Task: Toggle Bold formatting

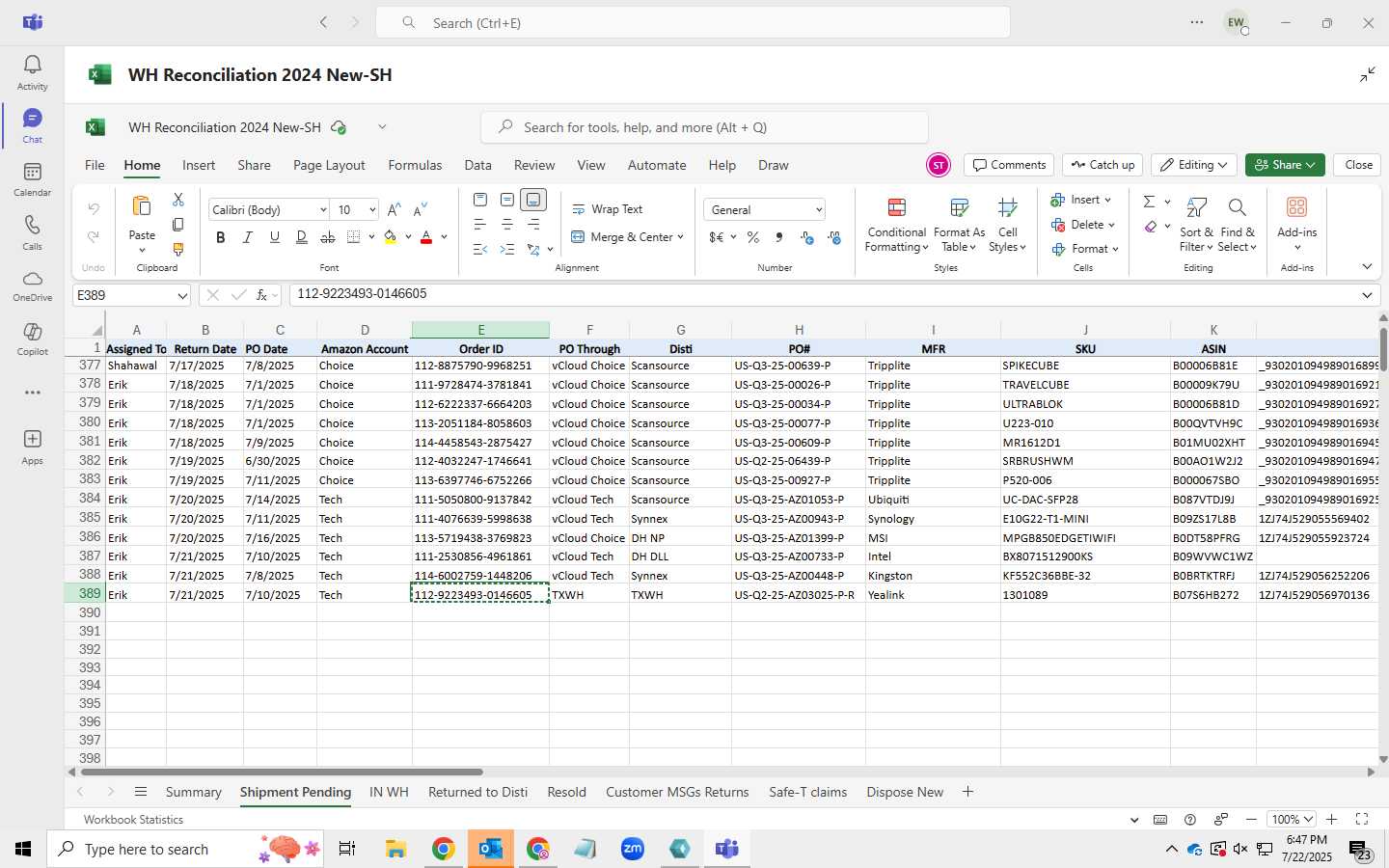Action: [221, 237]
